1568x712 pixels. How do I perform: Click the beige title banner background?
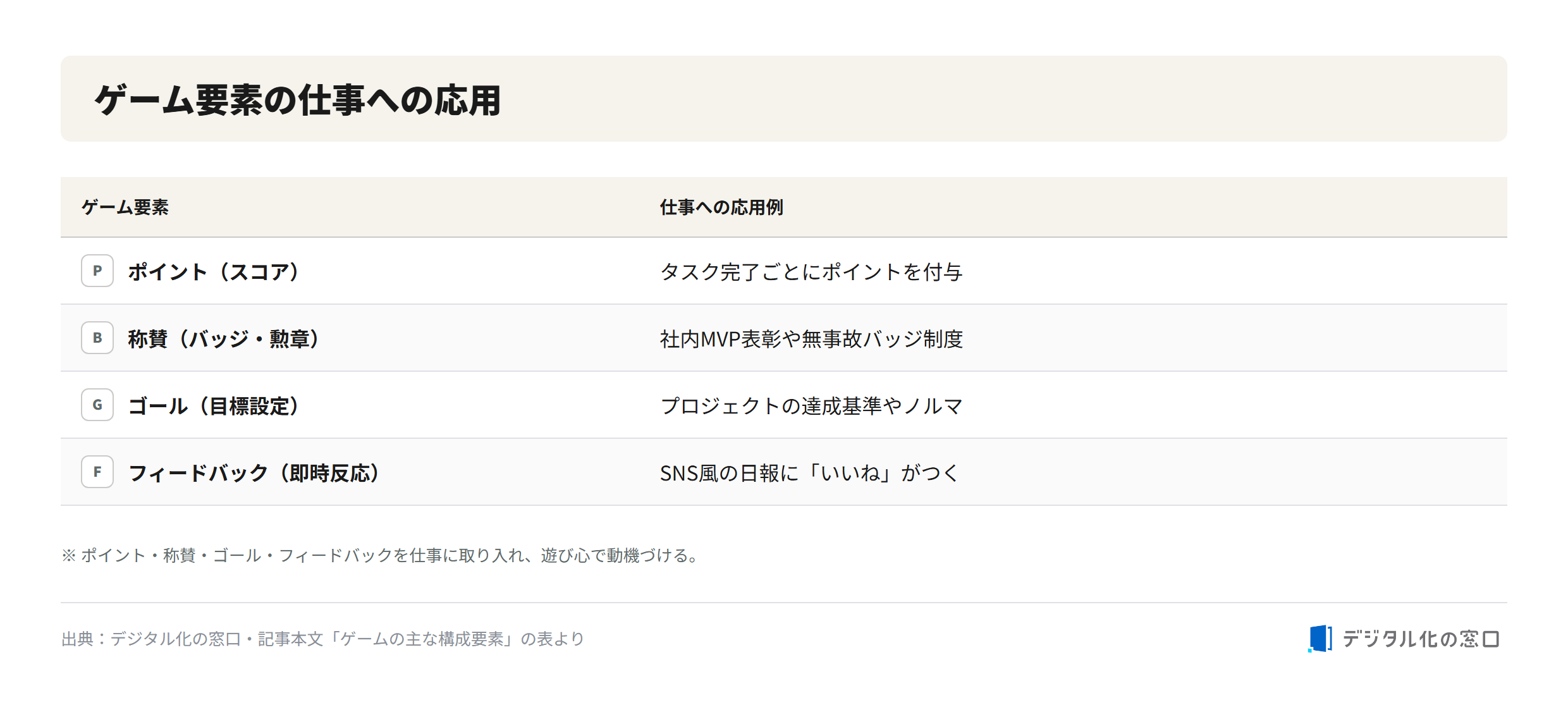784,99
